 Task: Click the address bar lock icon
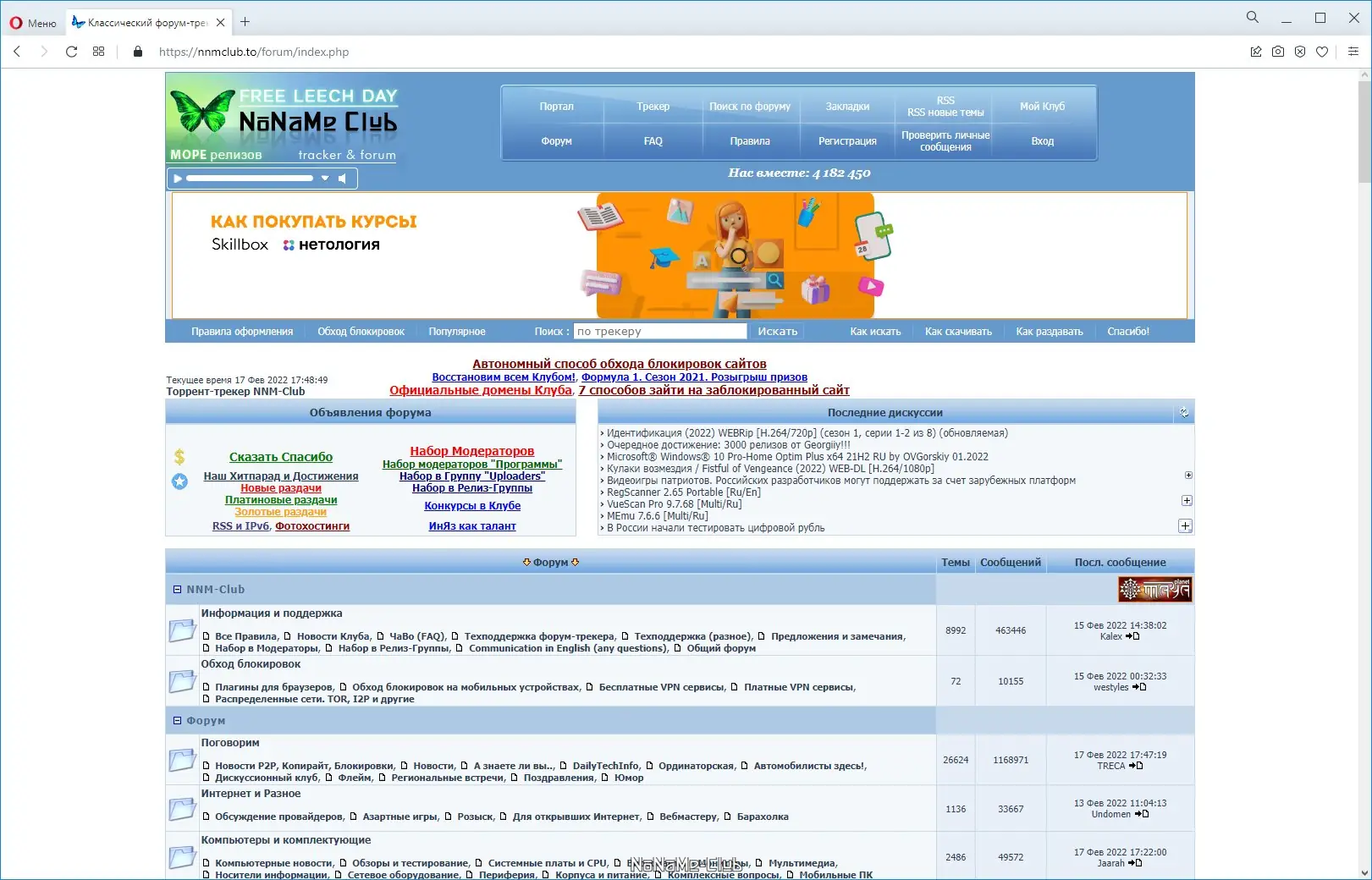tap(138, 52)
